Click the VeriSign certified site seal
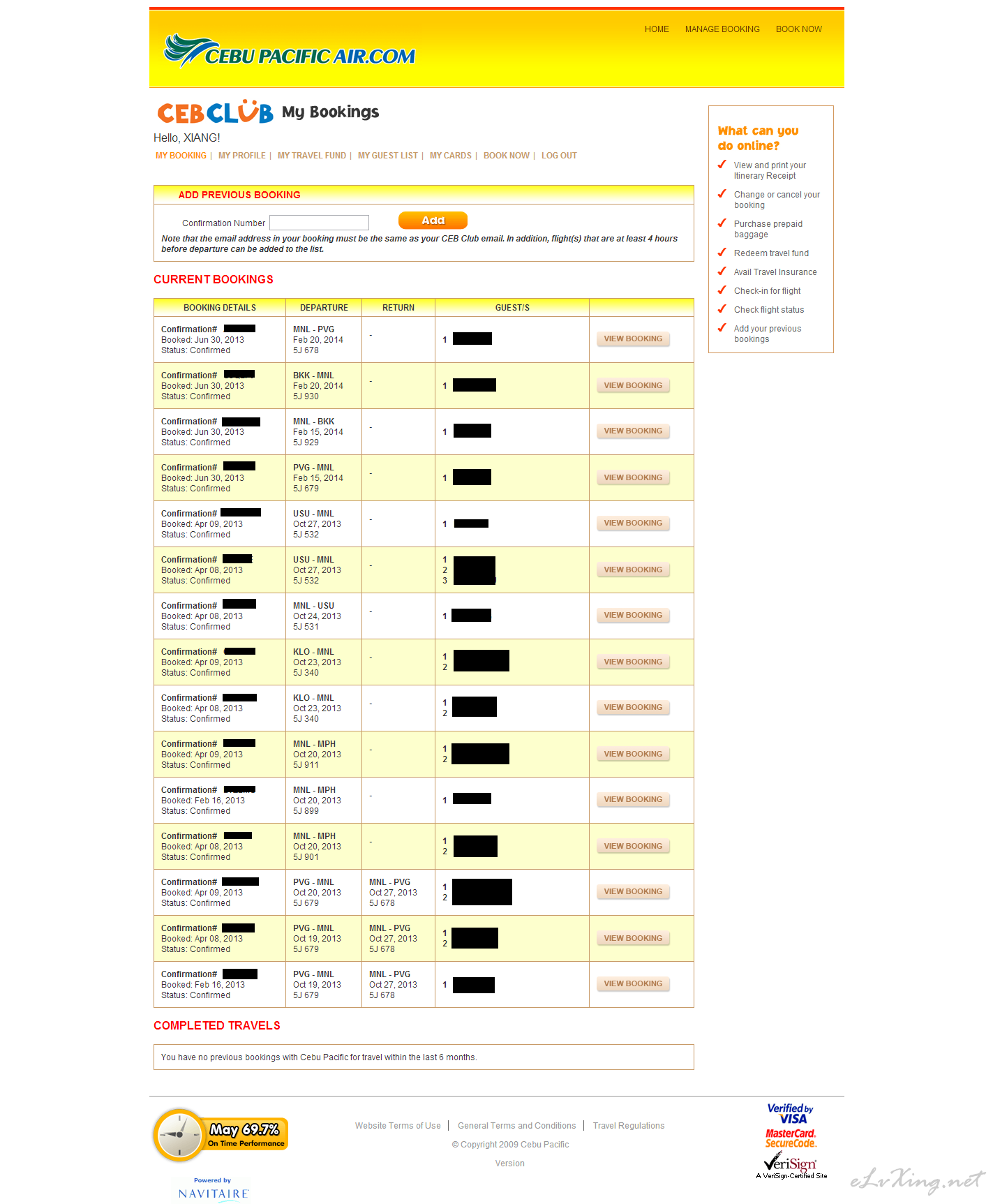The image size is (993, 1204). point(791,1166)
